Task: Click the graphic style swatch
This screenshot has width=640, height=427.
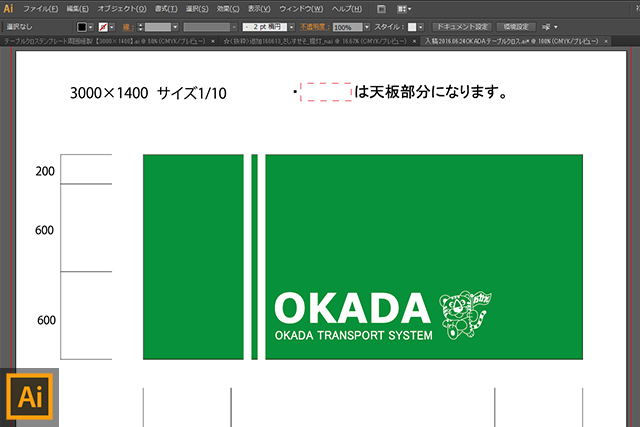Action: (x=412, y=27)
